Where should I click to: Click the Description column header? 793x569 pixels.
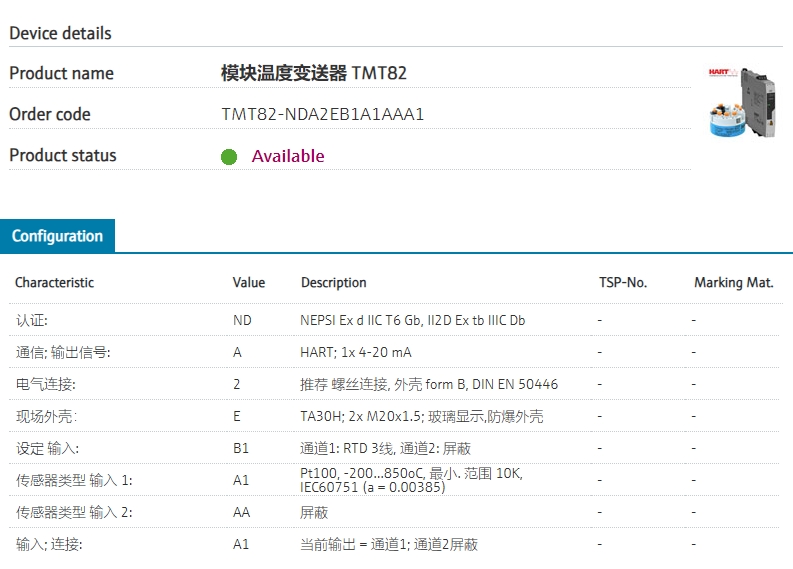(334, 282)
